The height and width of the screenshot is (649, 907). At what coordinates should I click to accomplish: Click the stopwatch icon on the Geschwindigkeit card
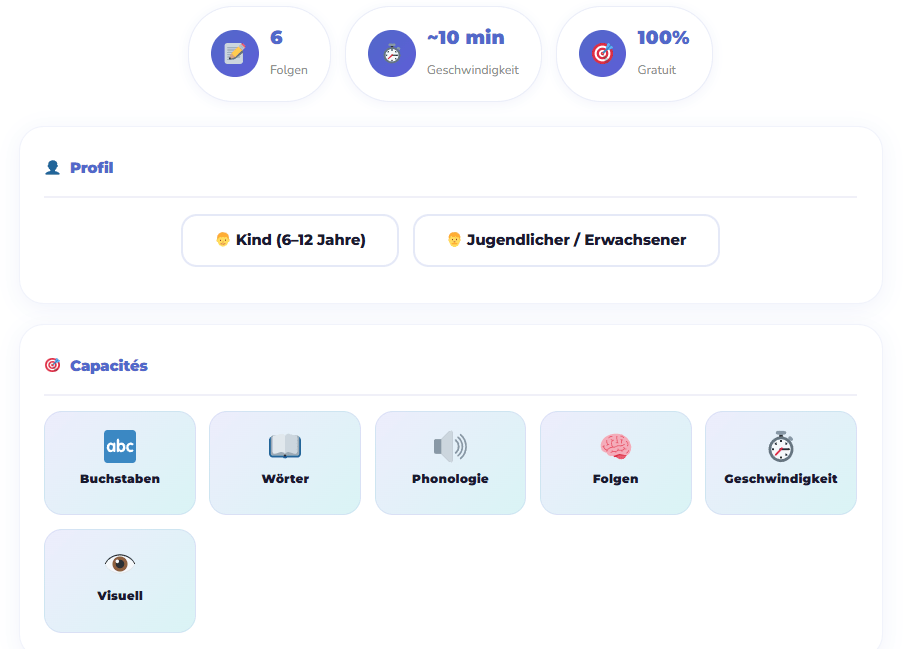point(781,447)
